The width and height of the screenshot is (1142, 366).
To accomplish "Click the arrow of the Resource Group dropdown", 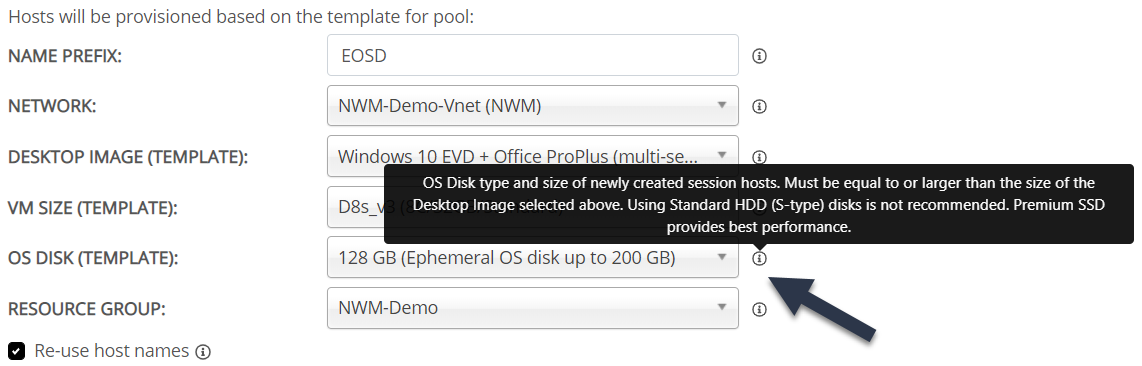I will coord(722,307).
